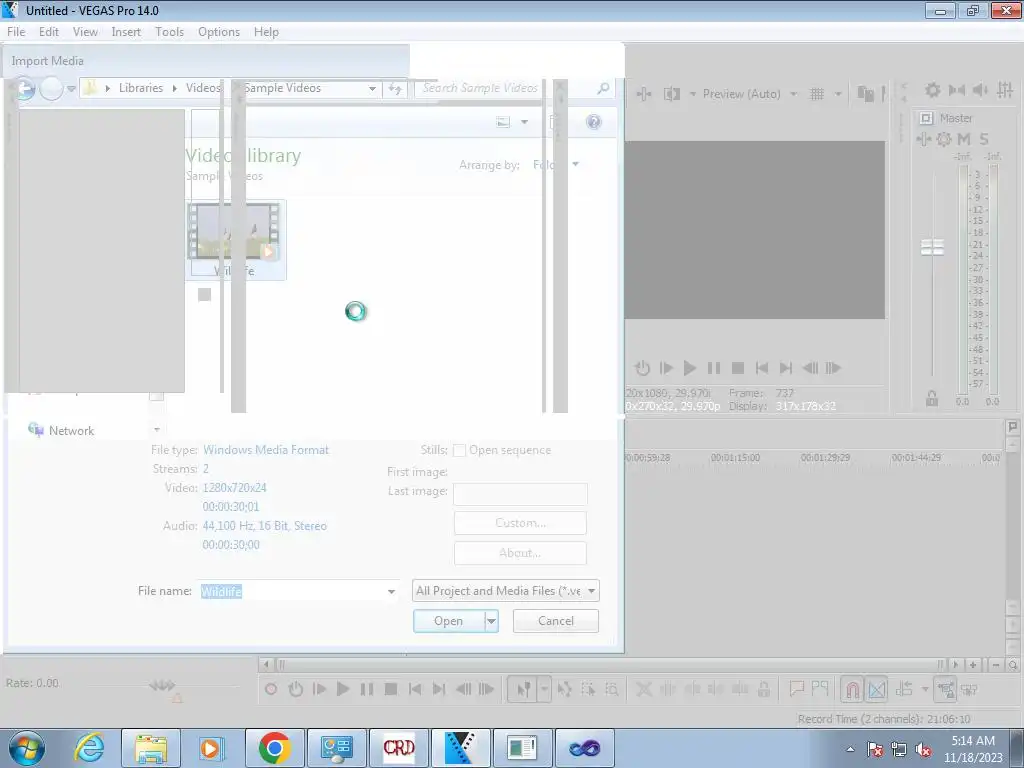
Task: Click the Overlays grid icon in preview toolbar
Action: pos(817,94)
